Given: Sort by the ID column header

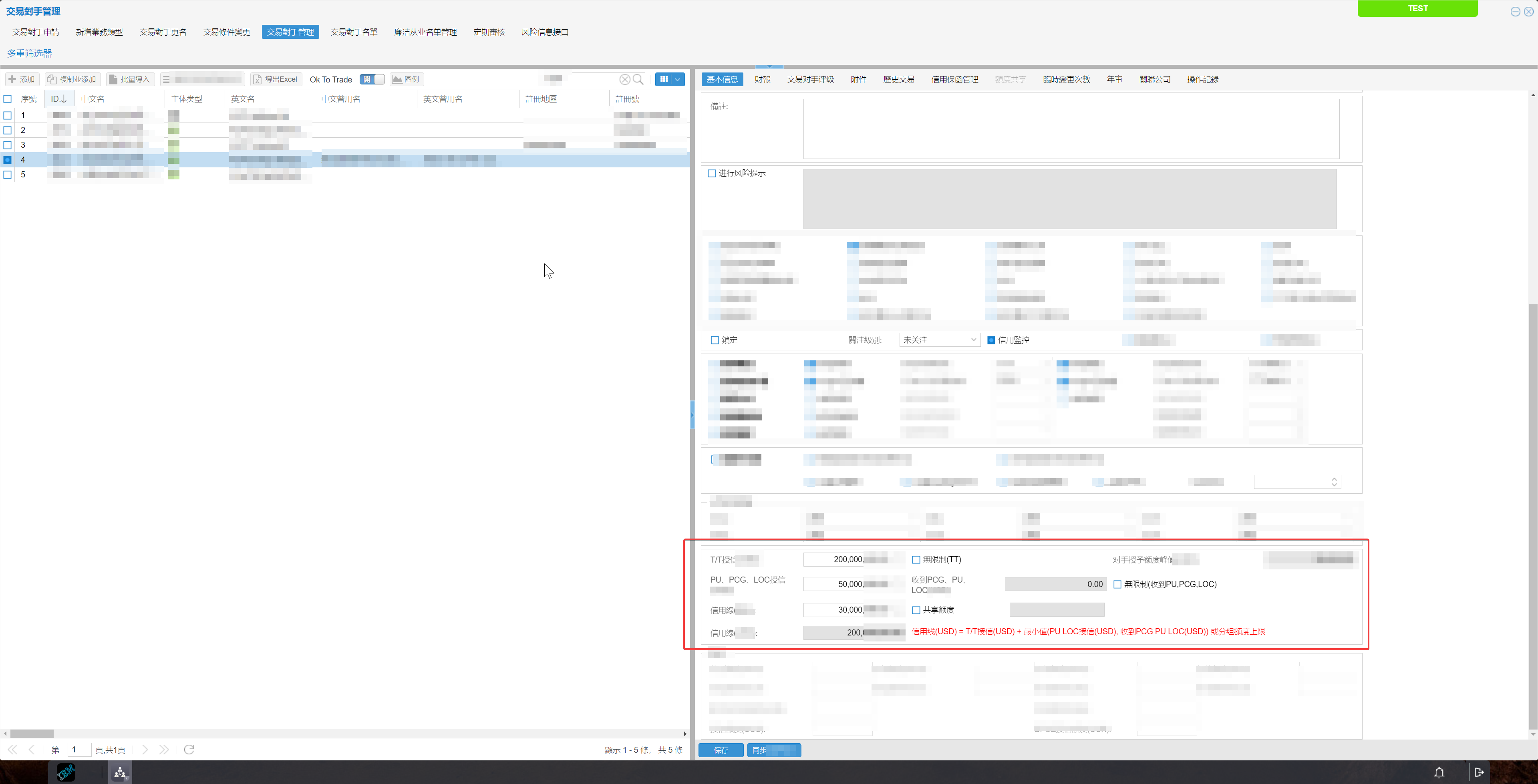Looking at the screenshot, I should coord(59,99).
